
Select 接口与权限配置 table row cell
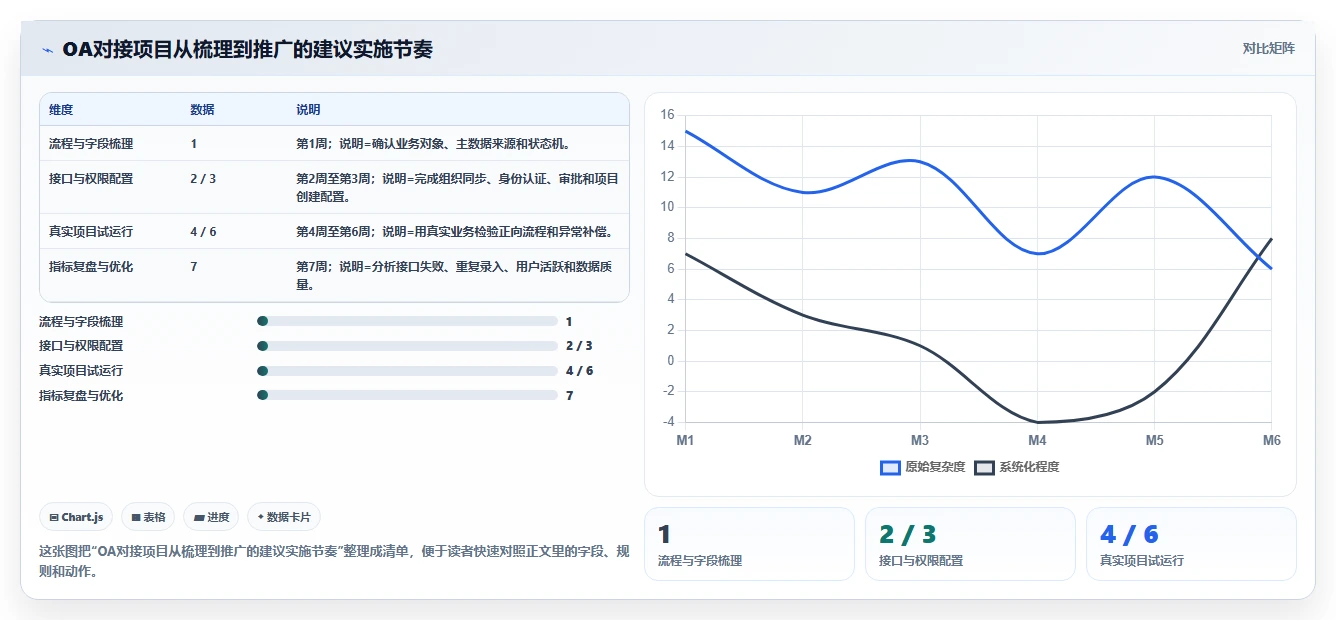91,179
